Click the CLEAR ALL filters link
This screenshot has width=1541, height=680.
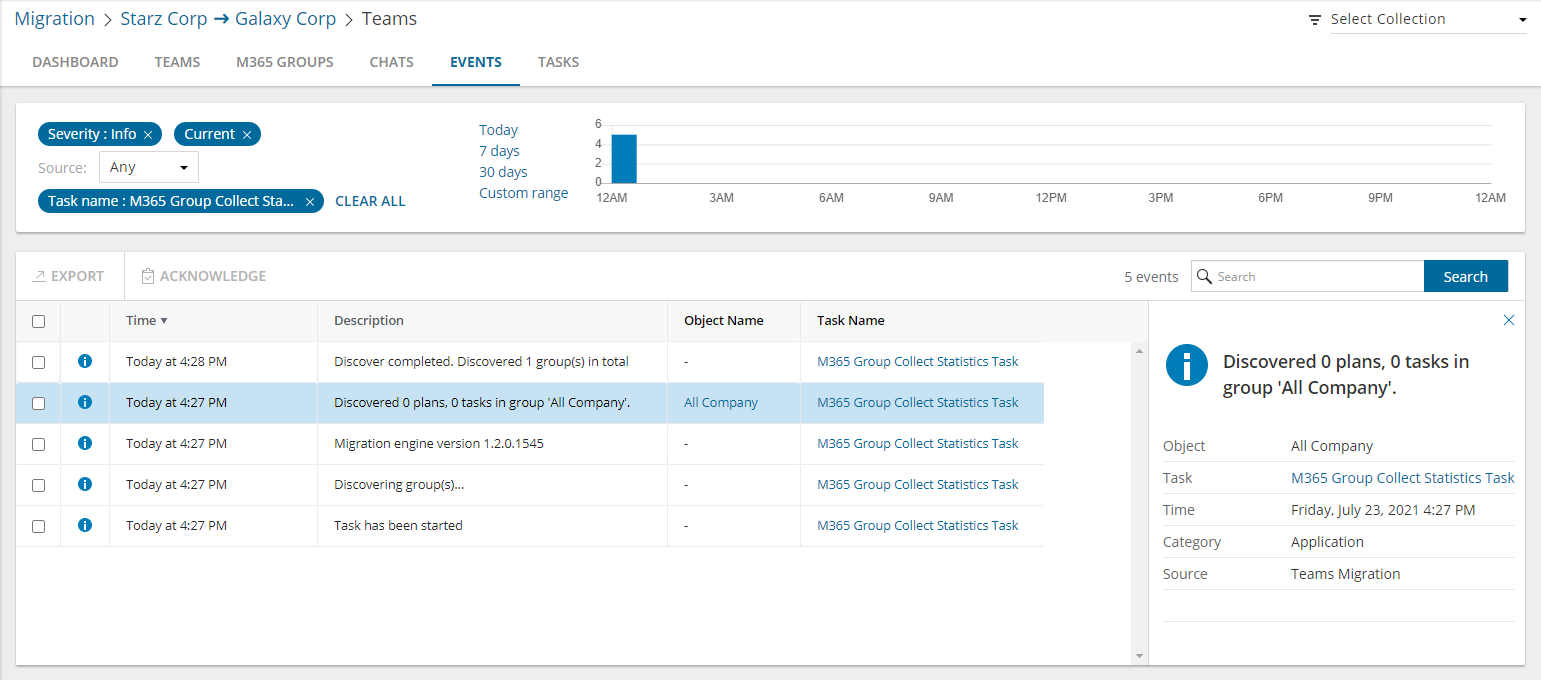[x=370, y=201]
